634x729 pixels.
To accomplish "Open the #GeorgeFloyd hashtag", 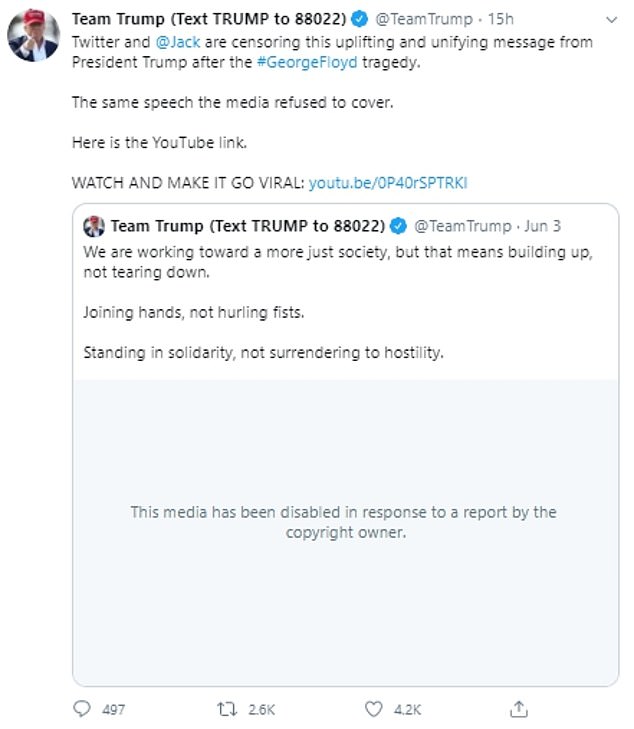I will tap(307, 62).
